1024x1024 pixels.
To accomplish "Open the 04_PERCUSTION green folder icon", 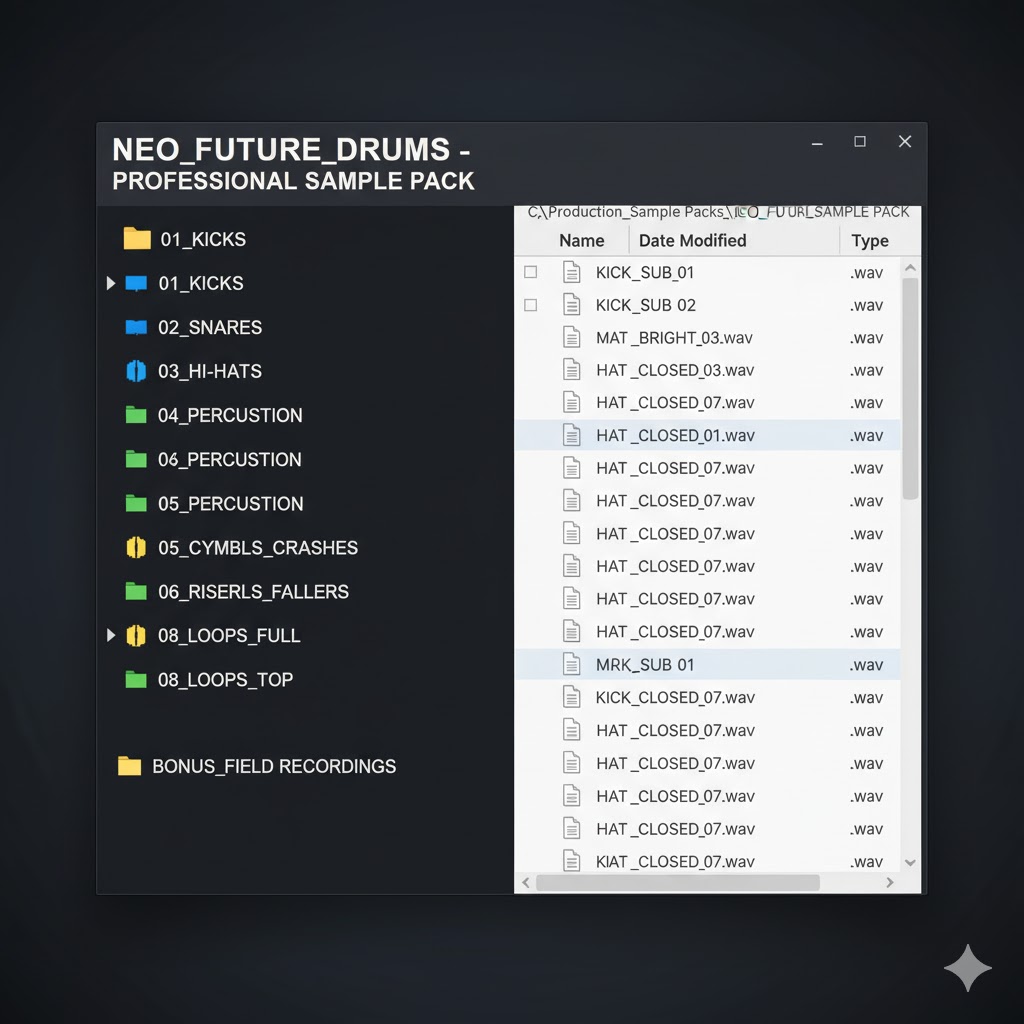I will pyautogui.click(x=136, y=415).
